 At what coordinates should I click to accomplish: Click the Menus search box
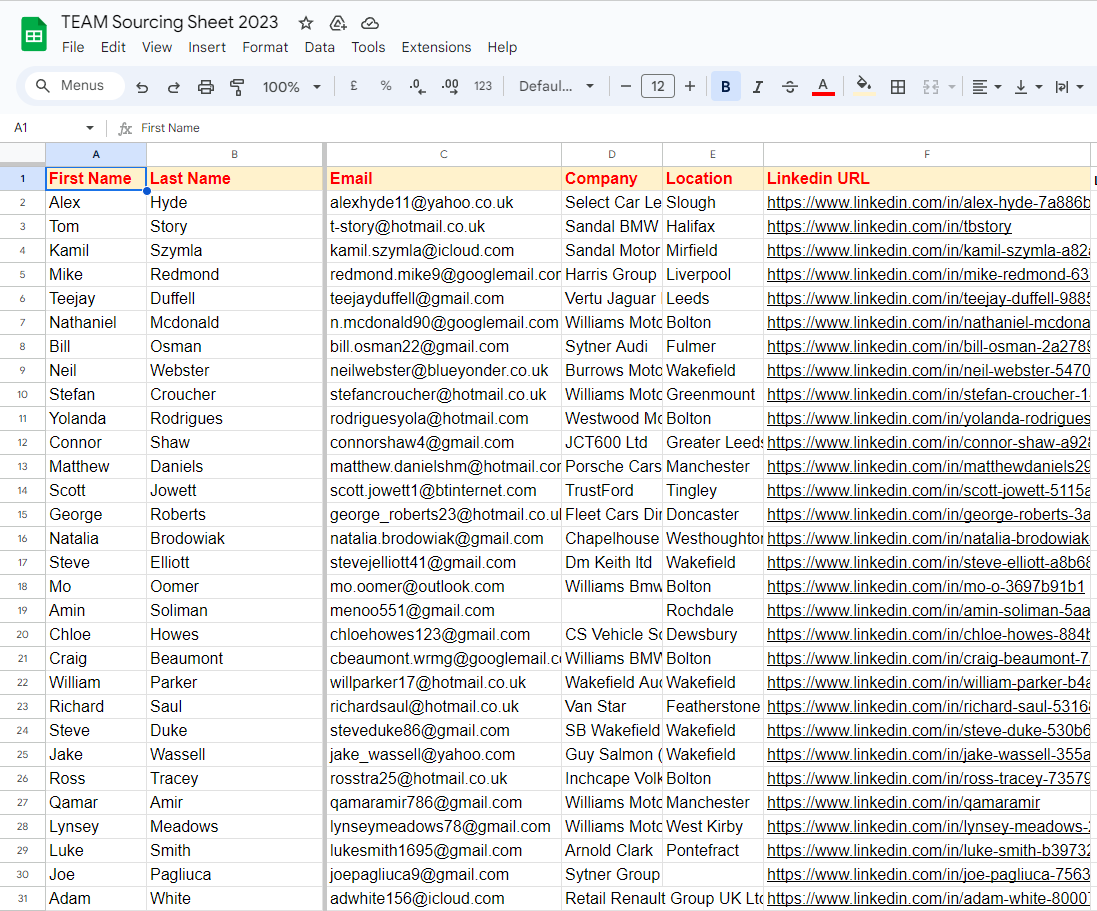click(75, 85)
